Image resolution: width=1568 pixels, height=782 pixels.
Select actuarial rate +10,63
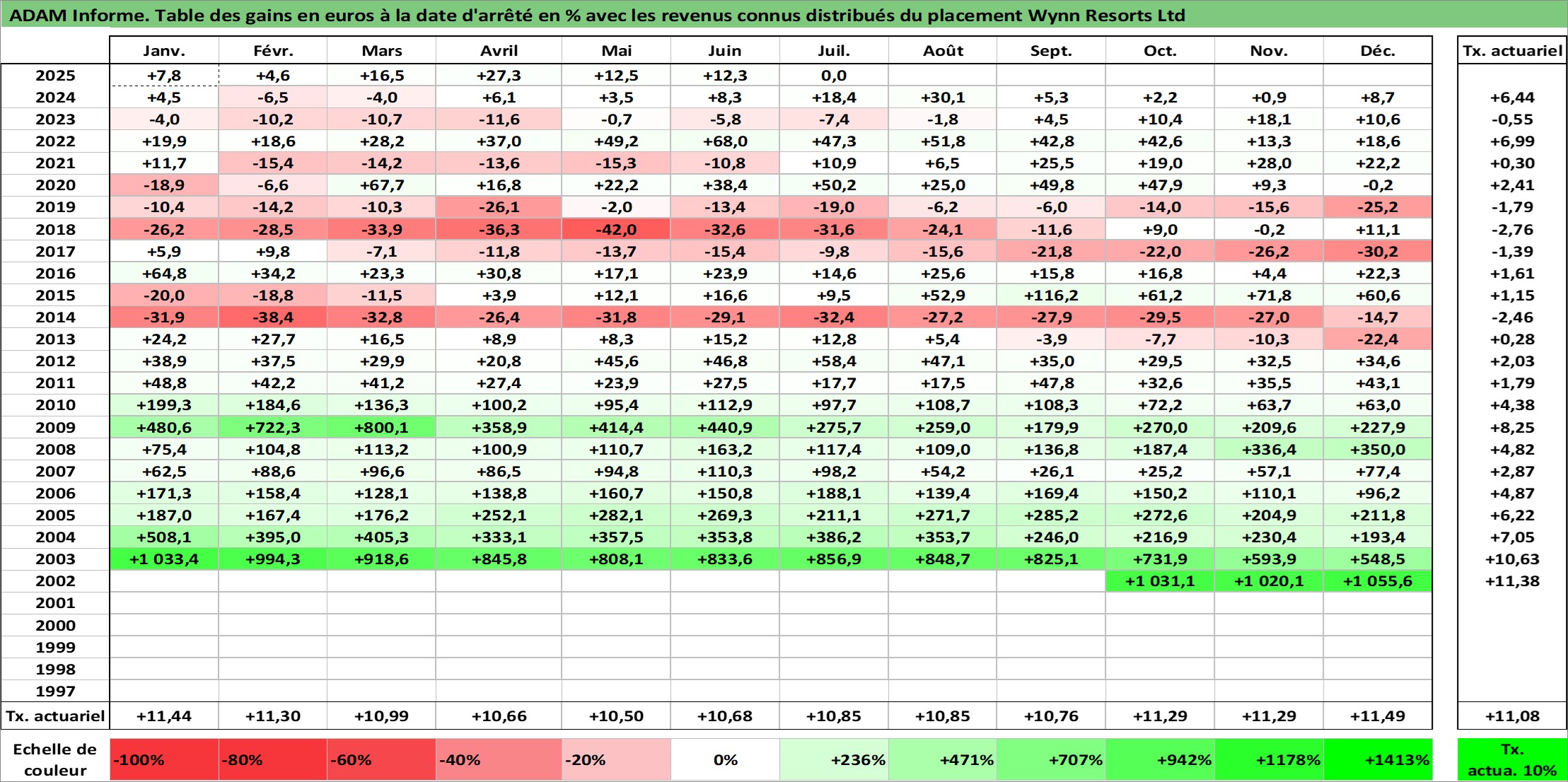(1512, 559)
